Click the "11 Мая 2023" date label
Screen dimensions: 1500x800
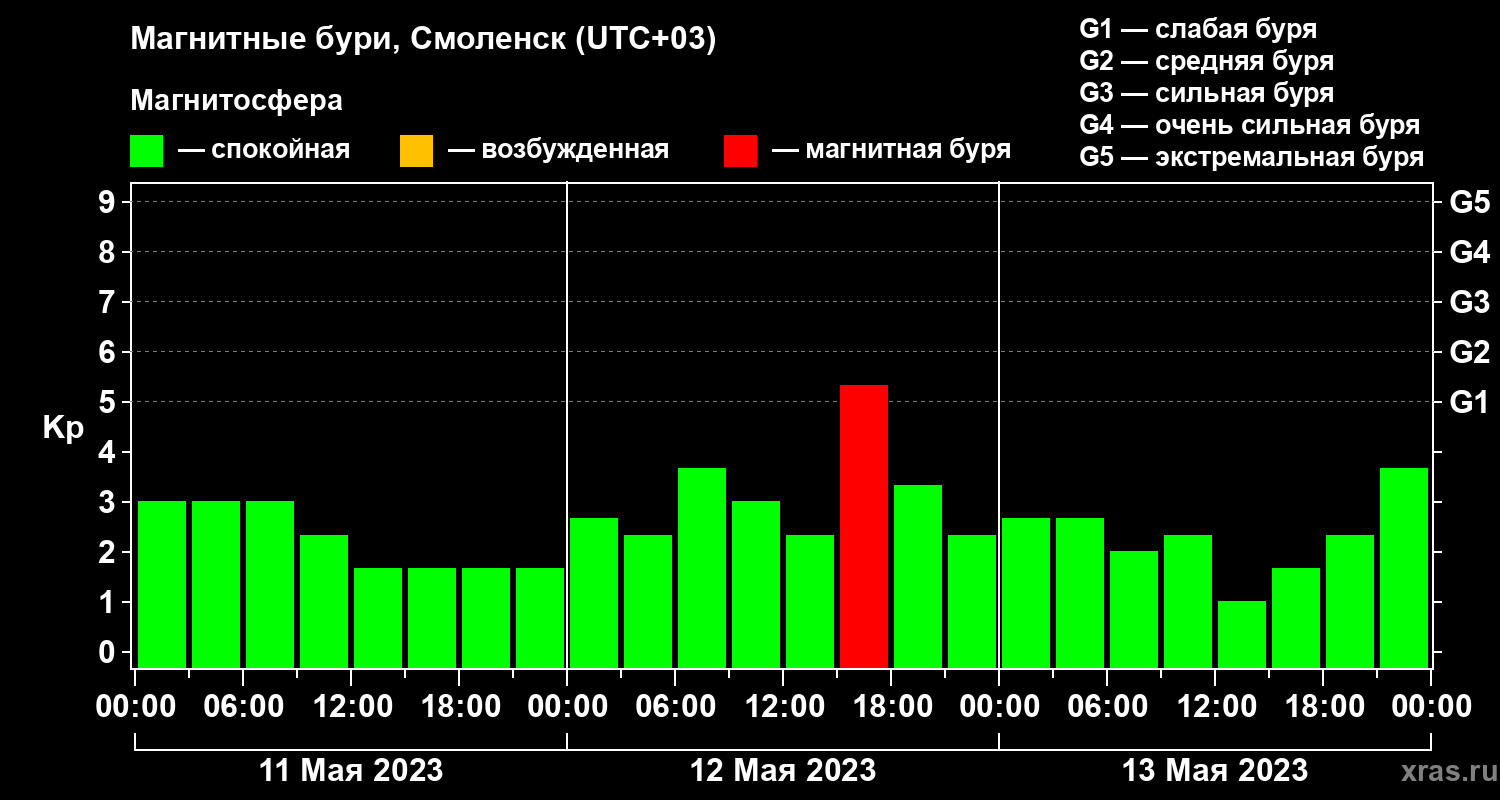click(x=351, y=770)
